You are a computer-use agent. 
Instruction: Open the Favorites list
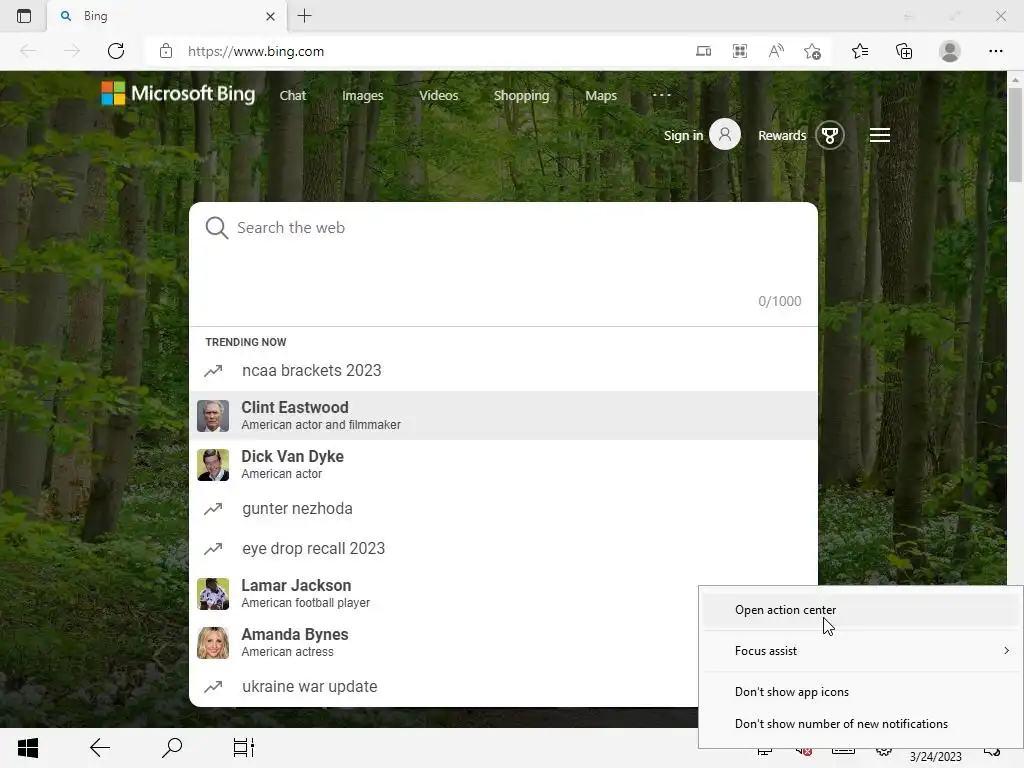[860, 51]
